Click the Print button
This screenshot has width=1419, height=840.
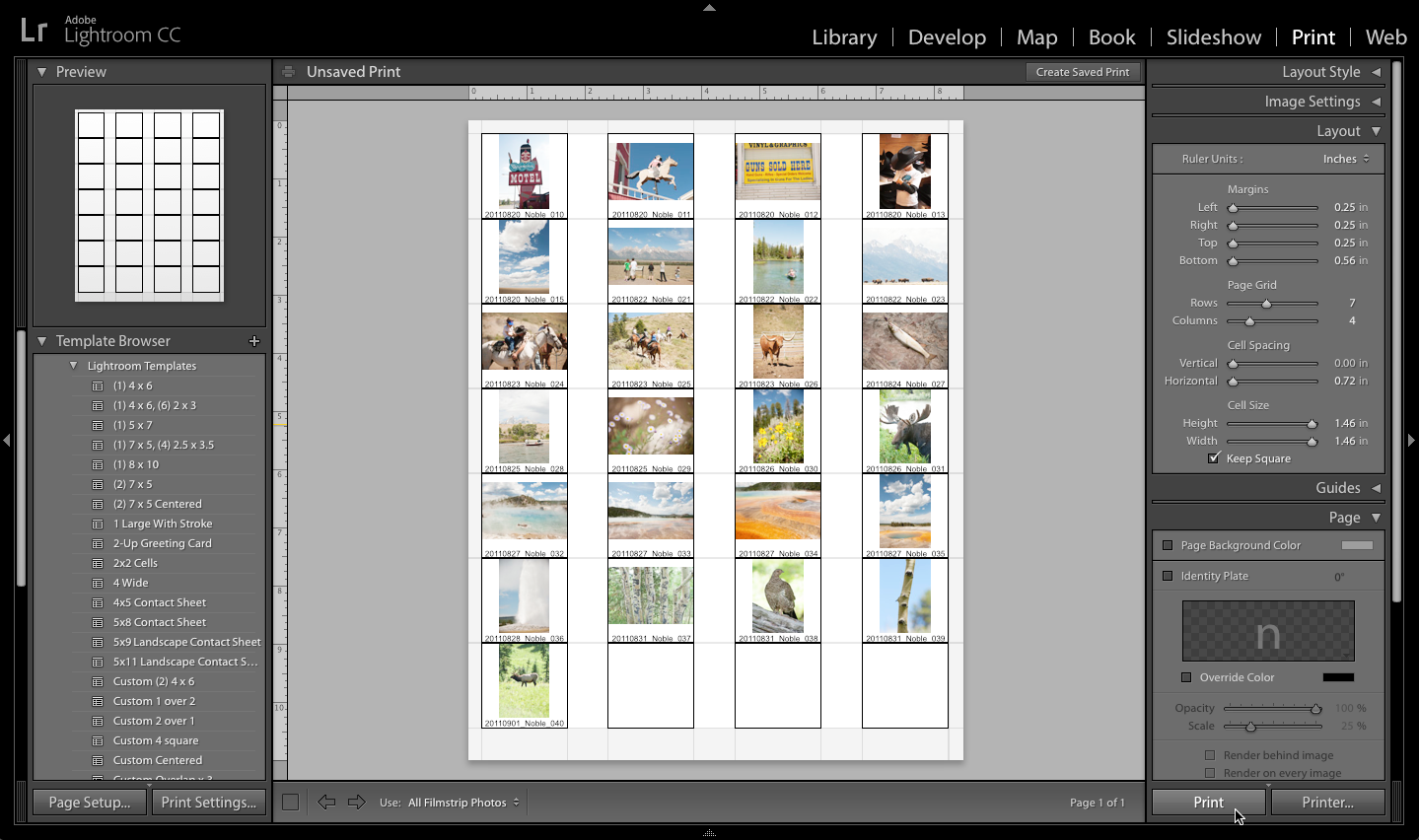(1207, 802)
